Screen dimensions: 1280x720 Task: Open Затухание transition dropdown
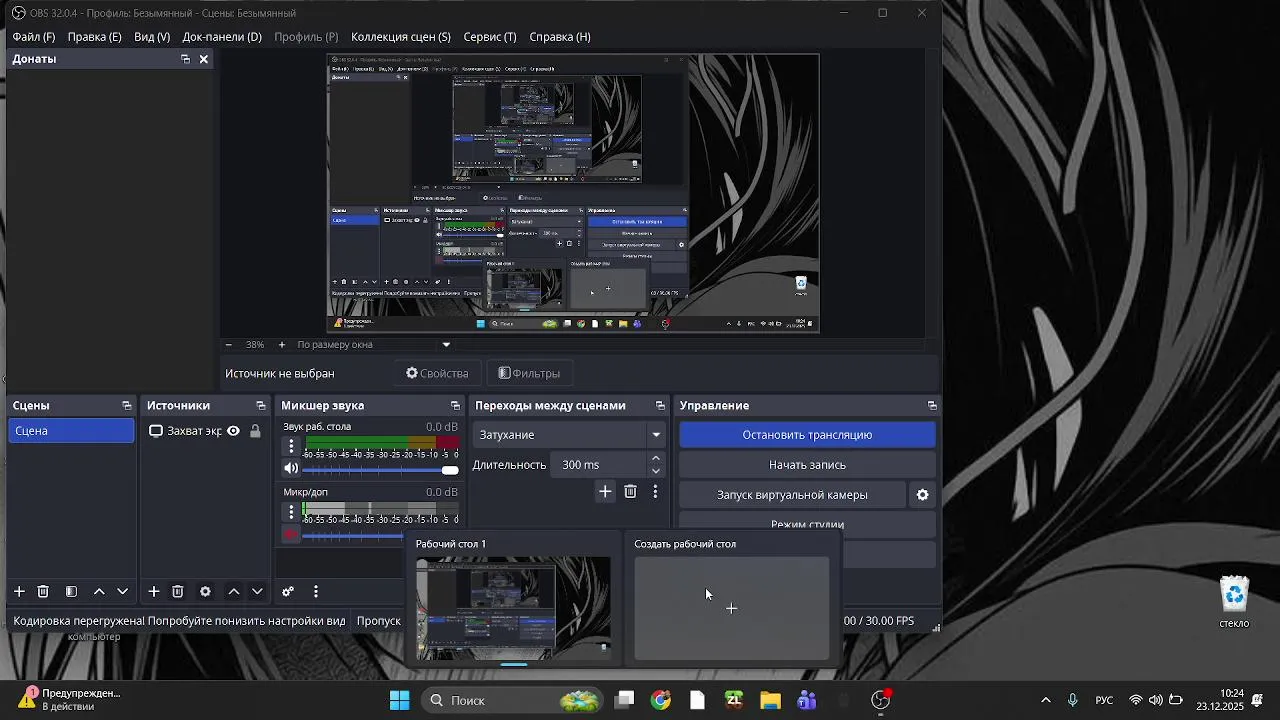click(x=570, y=435)
